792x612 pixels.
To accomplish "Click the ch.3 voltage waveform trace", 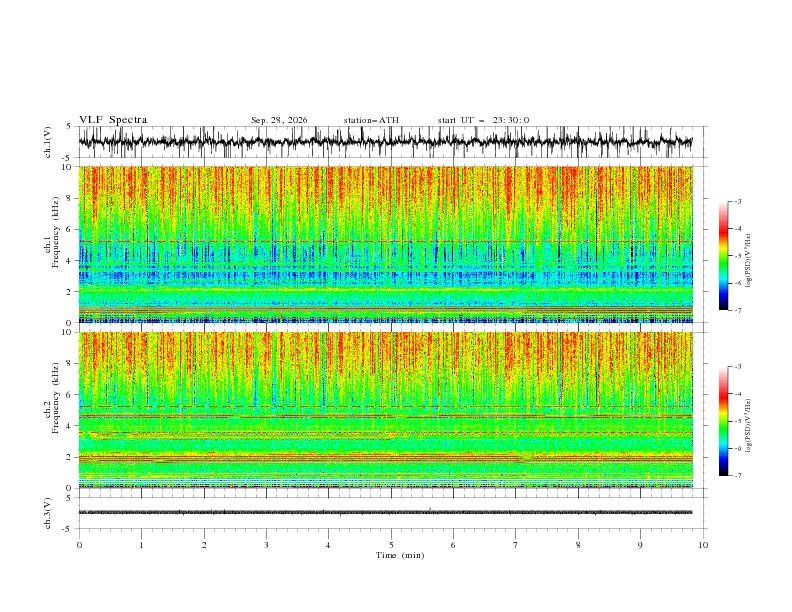I will point(385,512).
